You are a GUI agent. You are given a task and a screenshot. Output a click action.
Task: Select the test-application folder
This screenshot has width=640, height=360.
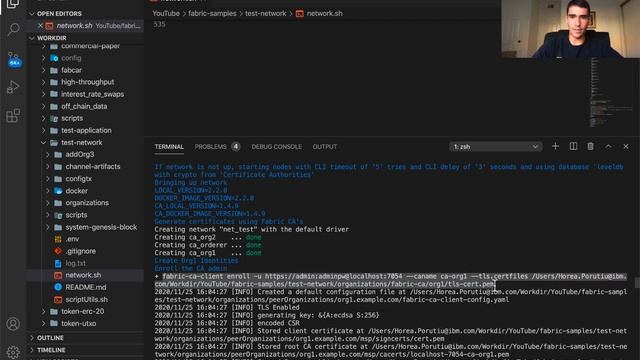[85, 130]
